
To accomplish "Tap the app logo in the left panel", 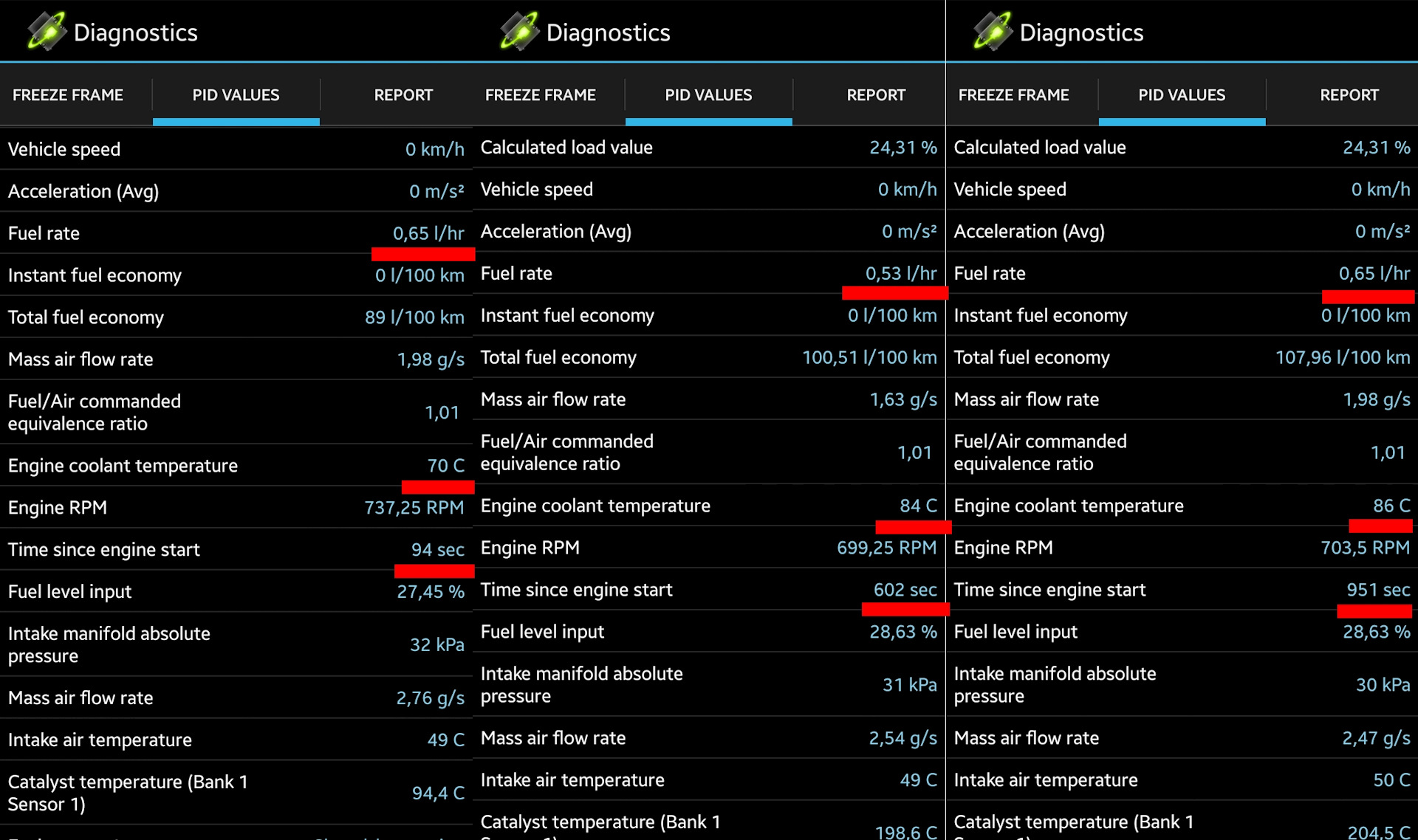I will point(47,31).
